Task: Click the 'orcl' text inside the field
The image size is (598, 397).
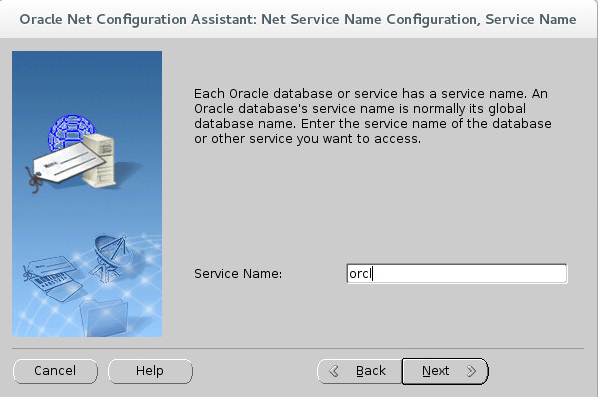Action: [360, 273]
